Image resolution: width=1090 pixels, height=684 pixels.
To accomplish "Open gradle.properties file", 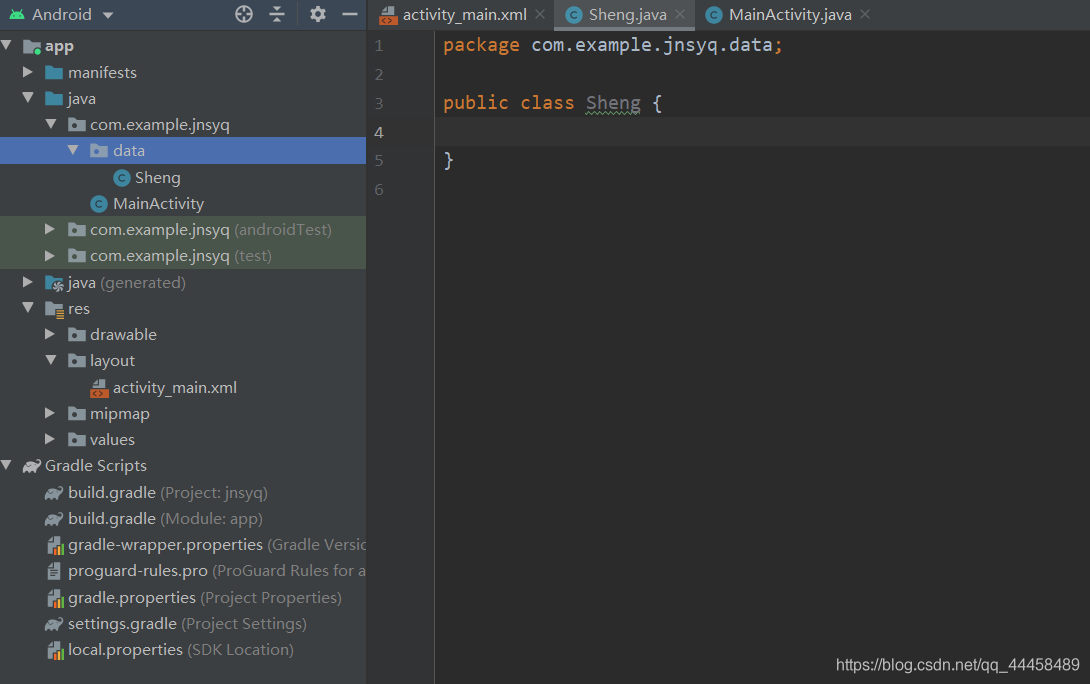I will click(x=205, y=598).
